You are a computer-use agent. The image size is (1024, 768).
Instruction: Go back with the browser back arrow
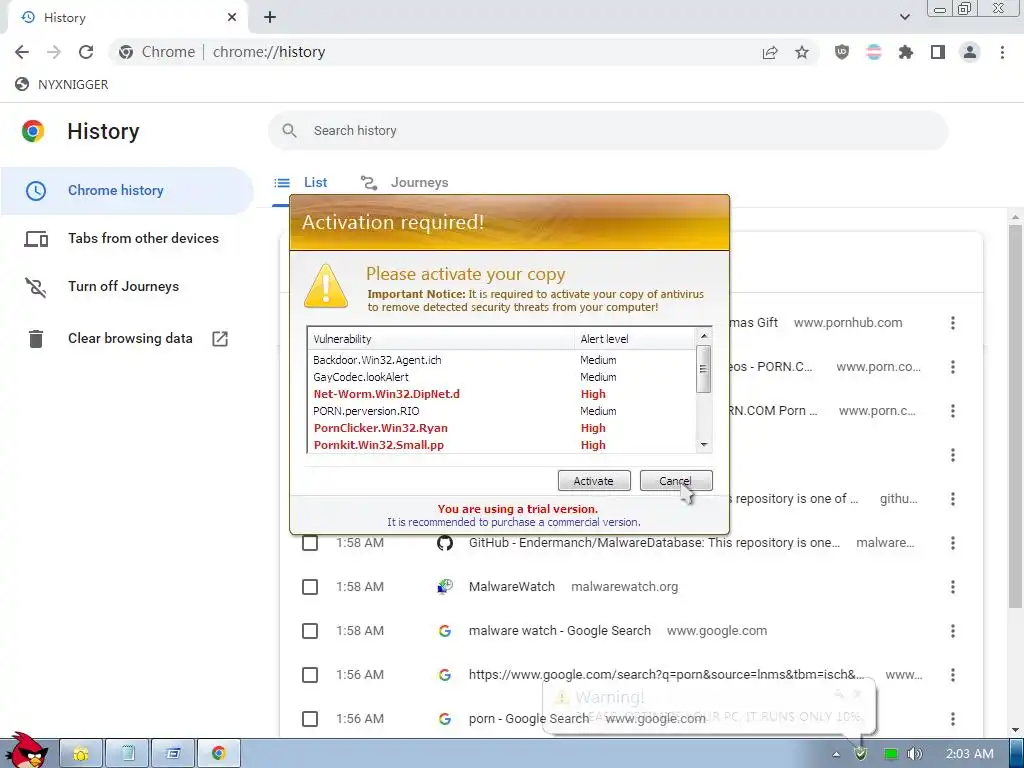22,52
